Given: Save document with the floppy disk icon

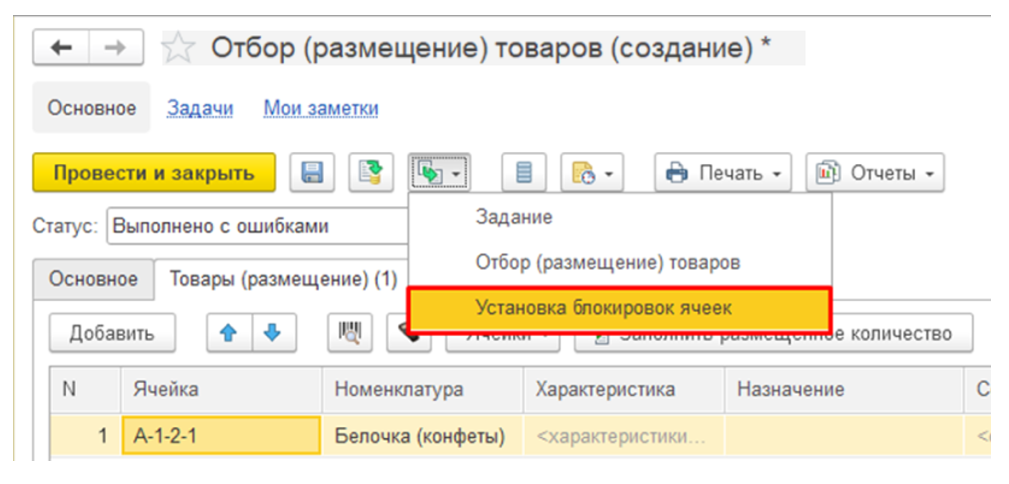Looking at the screenshot, I should pyautogui.click(x=312, y=172).
